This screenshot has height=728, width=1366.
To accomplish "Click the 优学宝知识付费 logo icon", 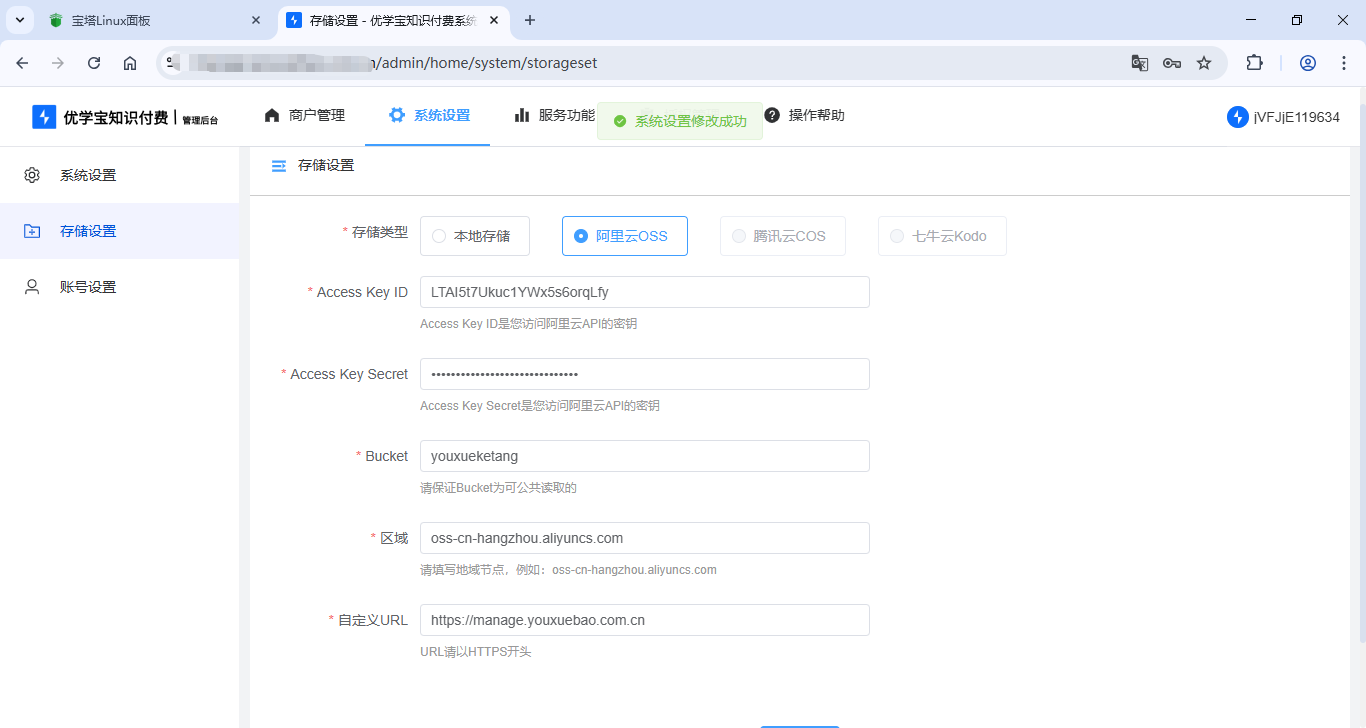I will click(x=44, y=117).
